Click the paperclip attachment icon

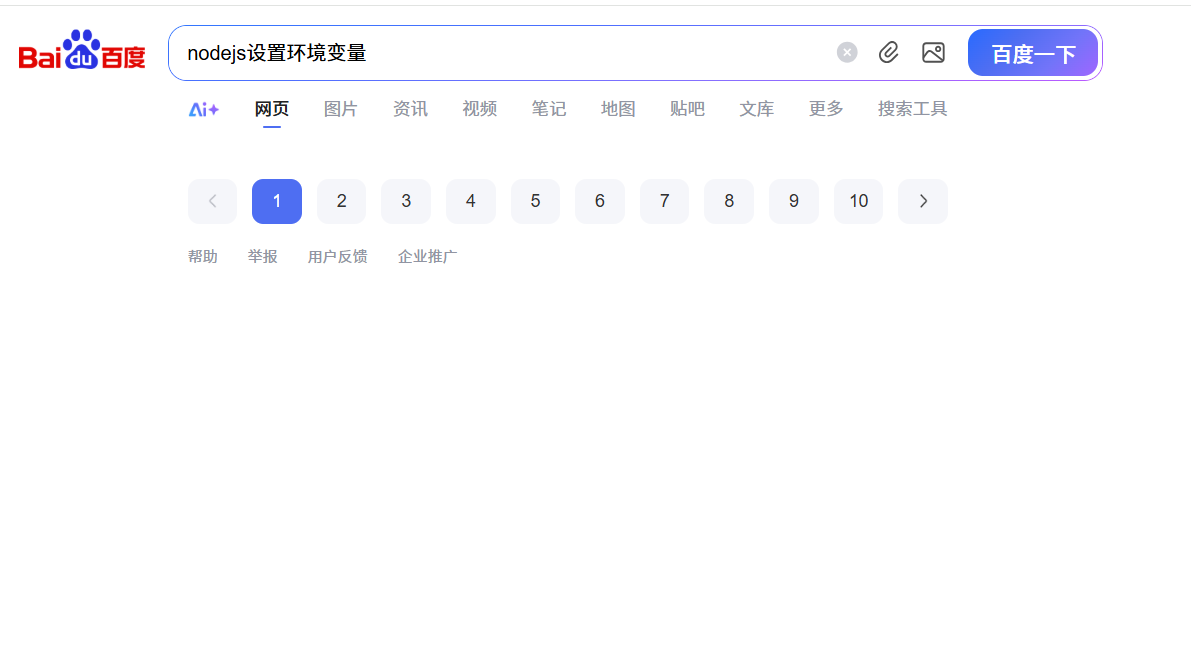pyautogui.click(x=889, y=52)
